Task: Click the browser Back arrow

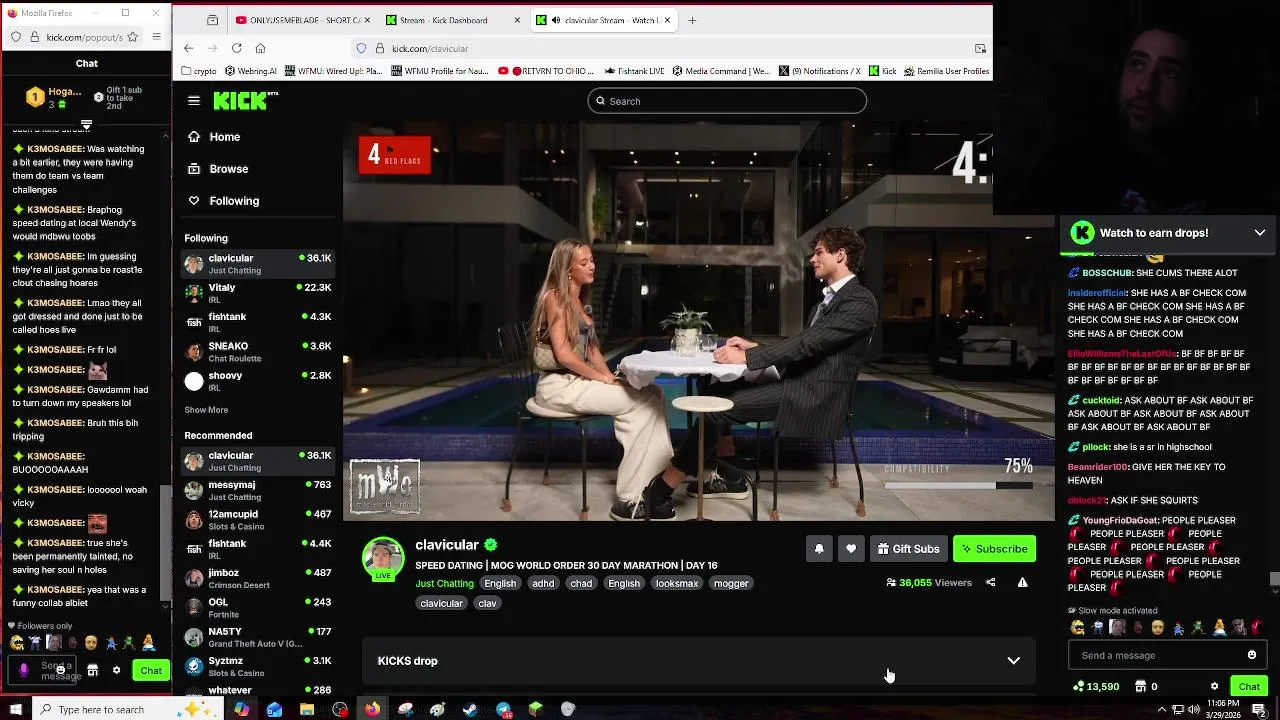Action: [188, 48]
